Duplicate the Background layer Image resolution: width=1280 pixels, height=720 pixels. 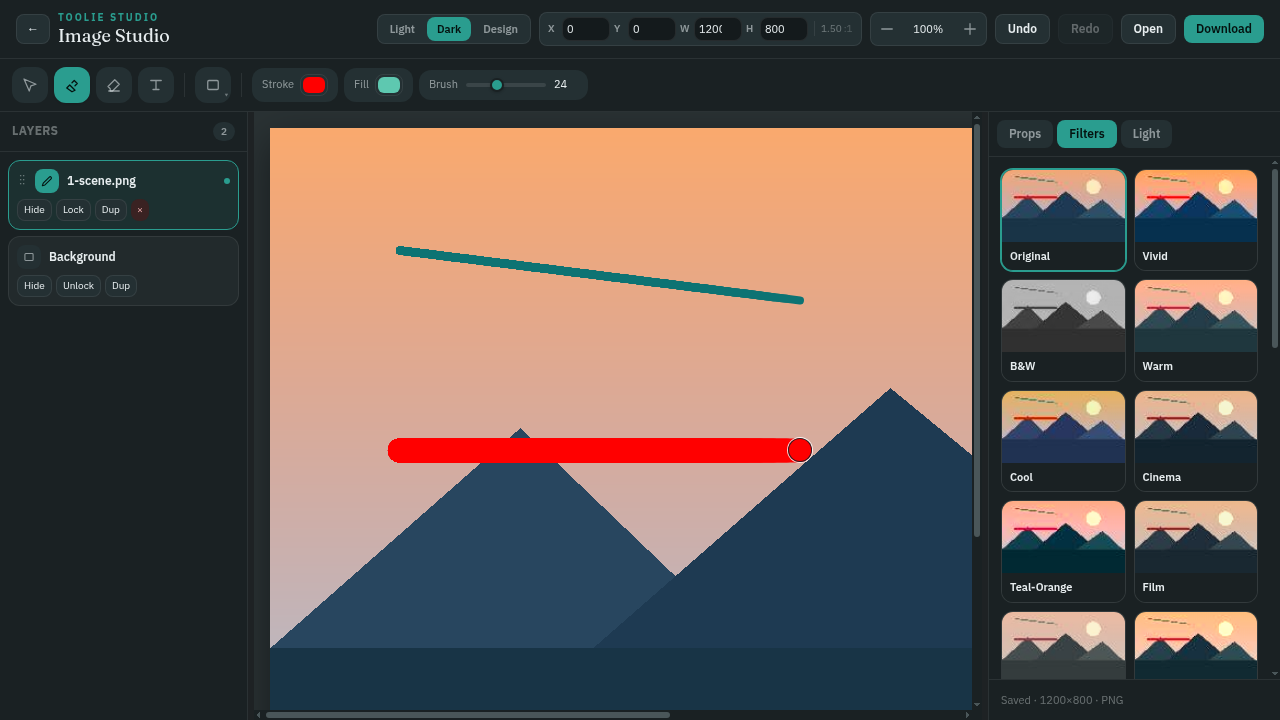[x=121, y=286]
